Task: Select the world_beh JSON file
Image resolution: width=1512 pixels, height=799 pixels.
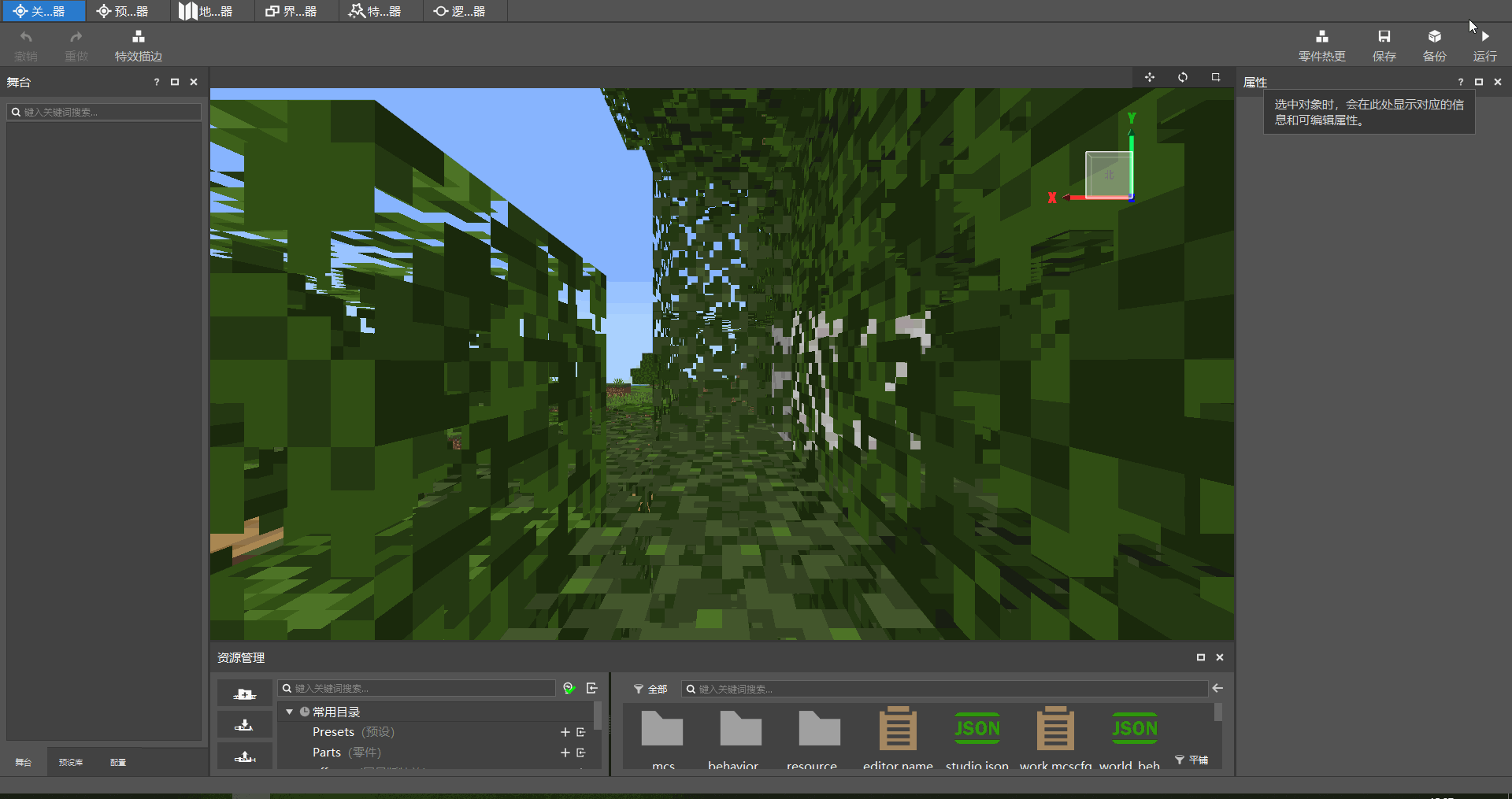Action: click(x=1134, y=739)
